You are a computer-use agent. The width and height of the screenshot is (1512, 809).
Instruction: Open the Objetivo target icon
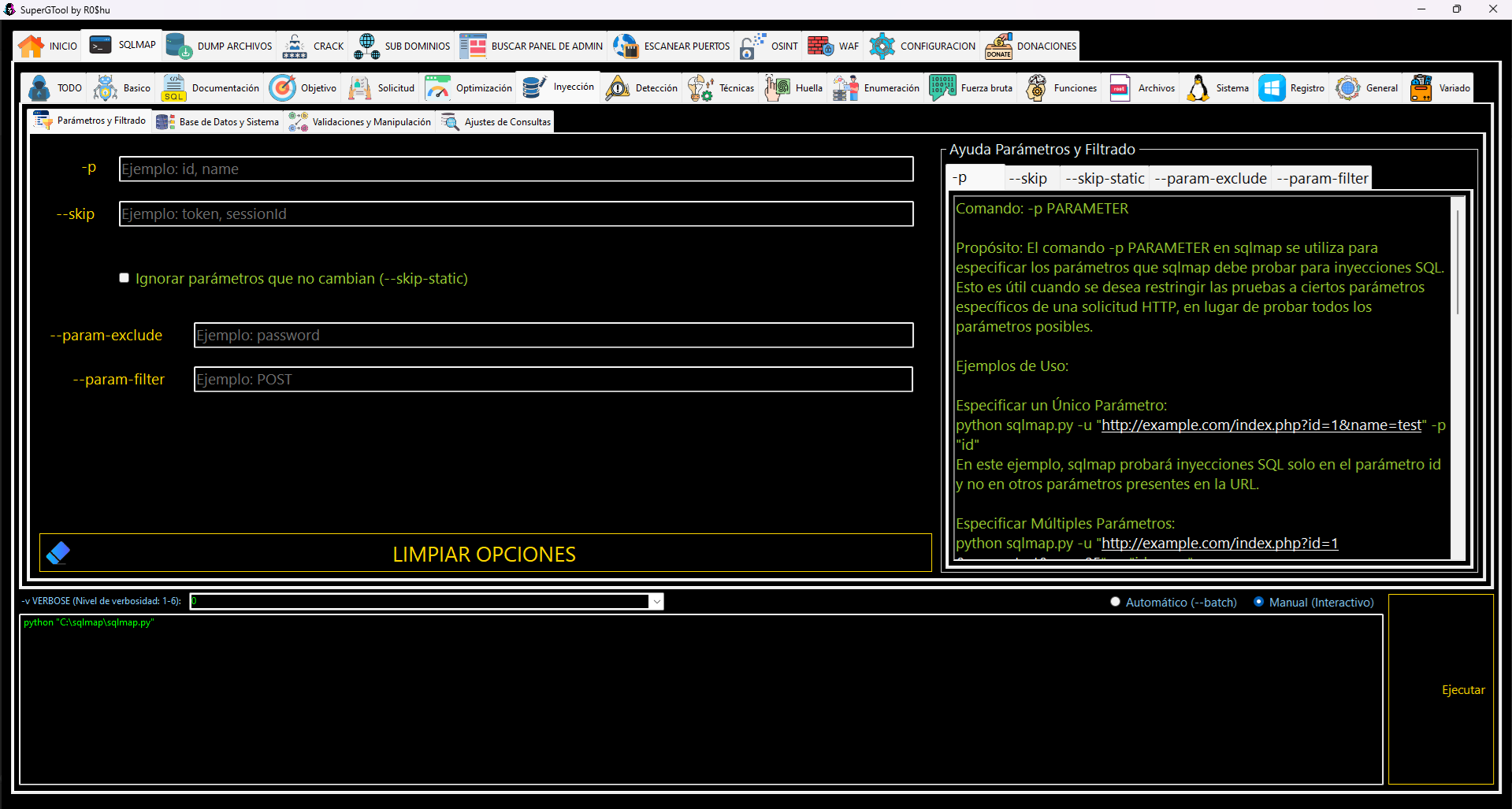point(282,88)
